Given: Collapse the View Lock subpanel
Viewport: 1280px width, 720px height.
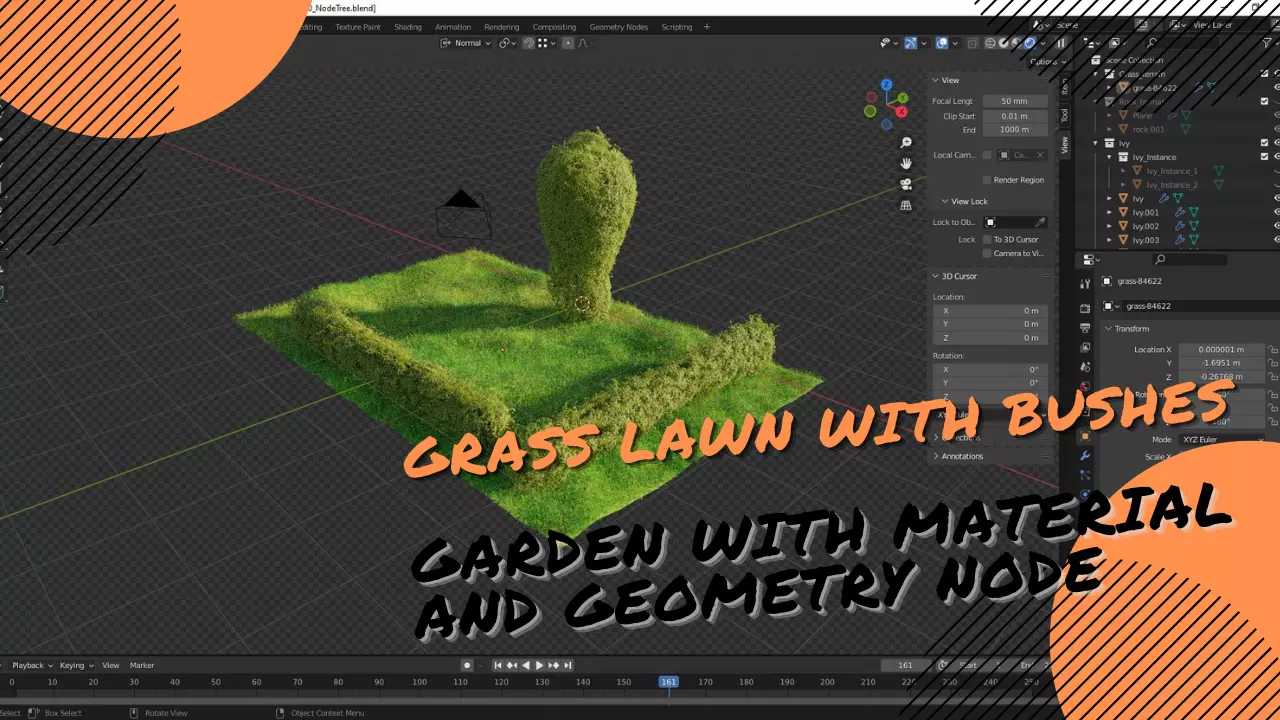Looking at the screenshot, I should [x=995, y=201].
